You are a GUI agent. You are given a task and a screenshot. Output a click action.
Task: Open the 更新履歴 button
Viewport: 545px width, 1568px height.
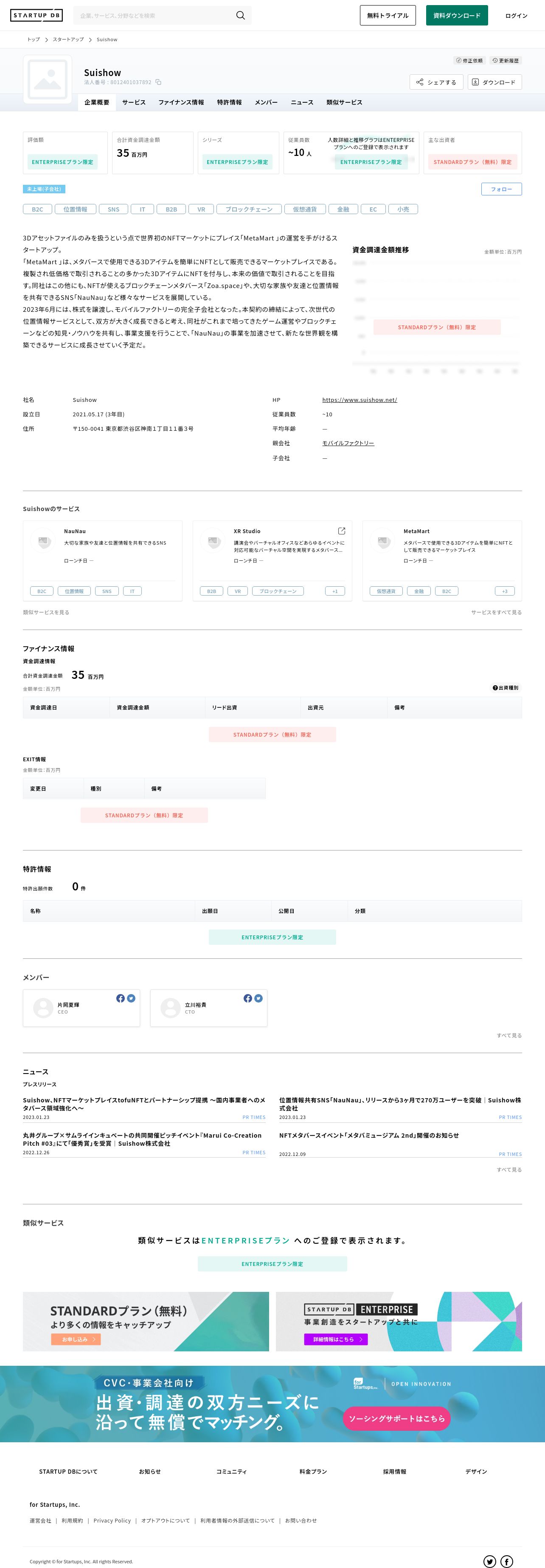point(506,60)
